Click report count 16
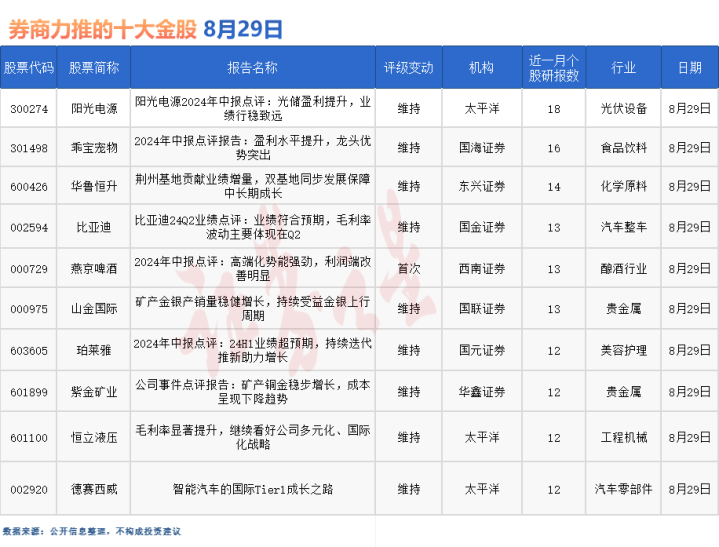Image resolution: width=719 pixels, height=547 pixels. pos(553,148)
